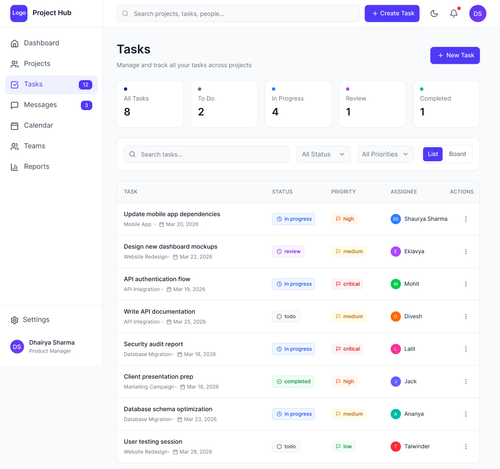The width and height of the screenshot is (500, 469).
Task: Open the All Status dropdown
Action: pos(323,154)
